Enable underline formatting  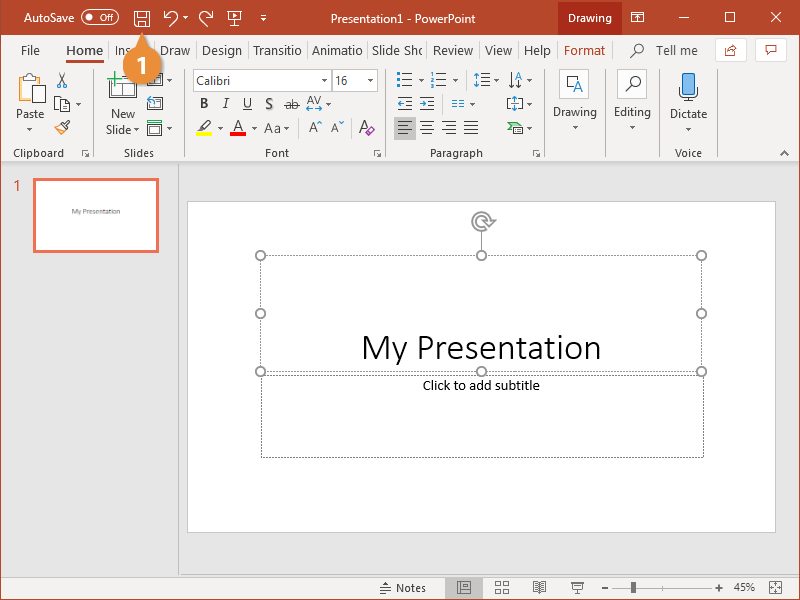[x=247, y=103]
